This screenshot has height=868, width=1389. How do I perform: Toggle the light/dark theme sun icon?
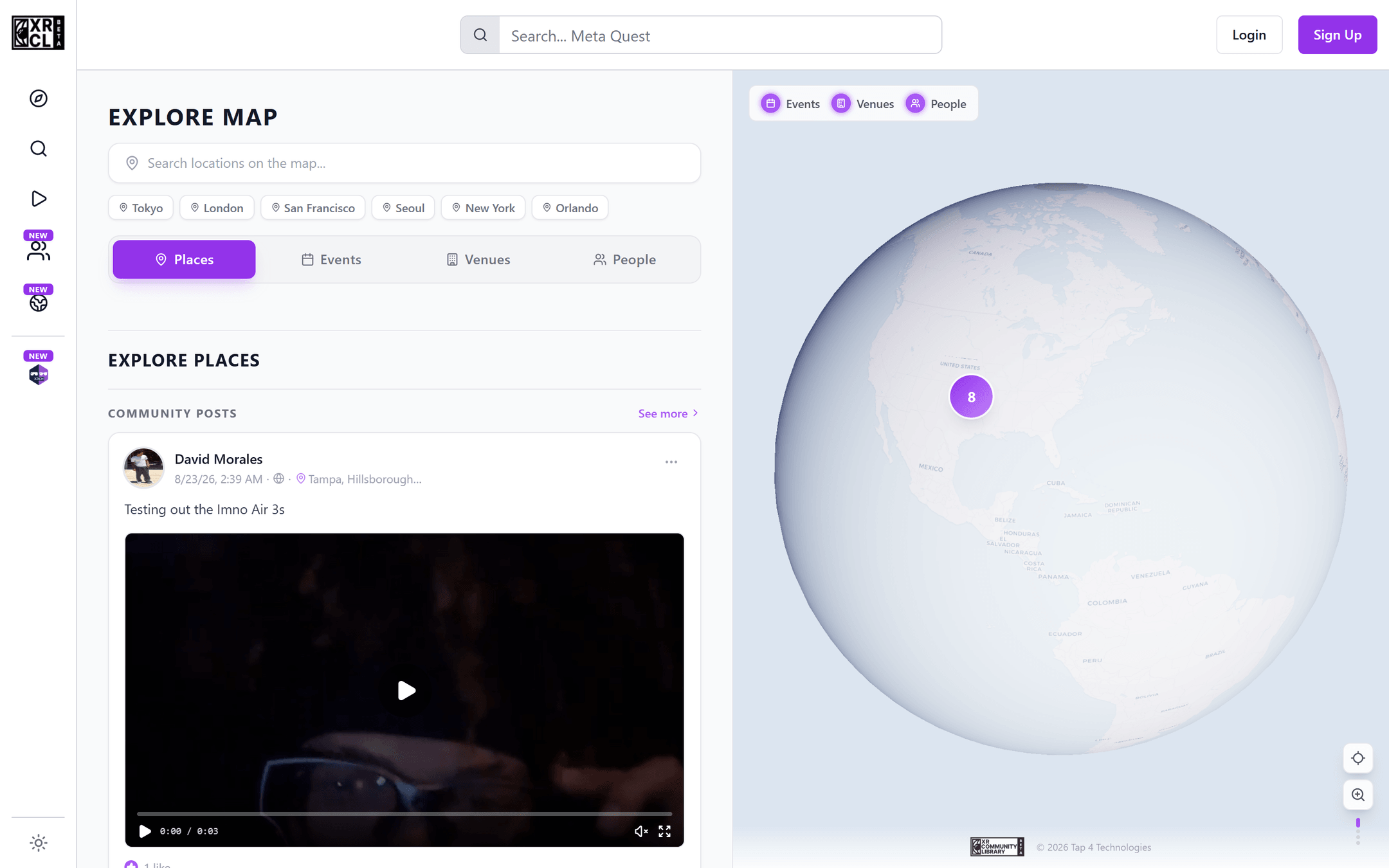(39, 843)
